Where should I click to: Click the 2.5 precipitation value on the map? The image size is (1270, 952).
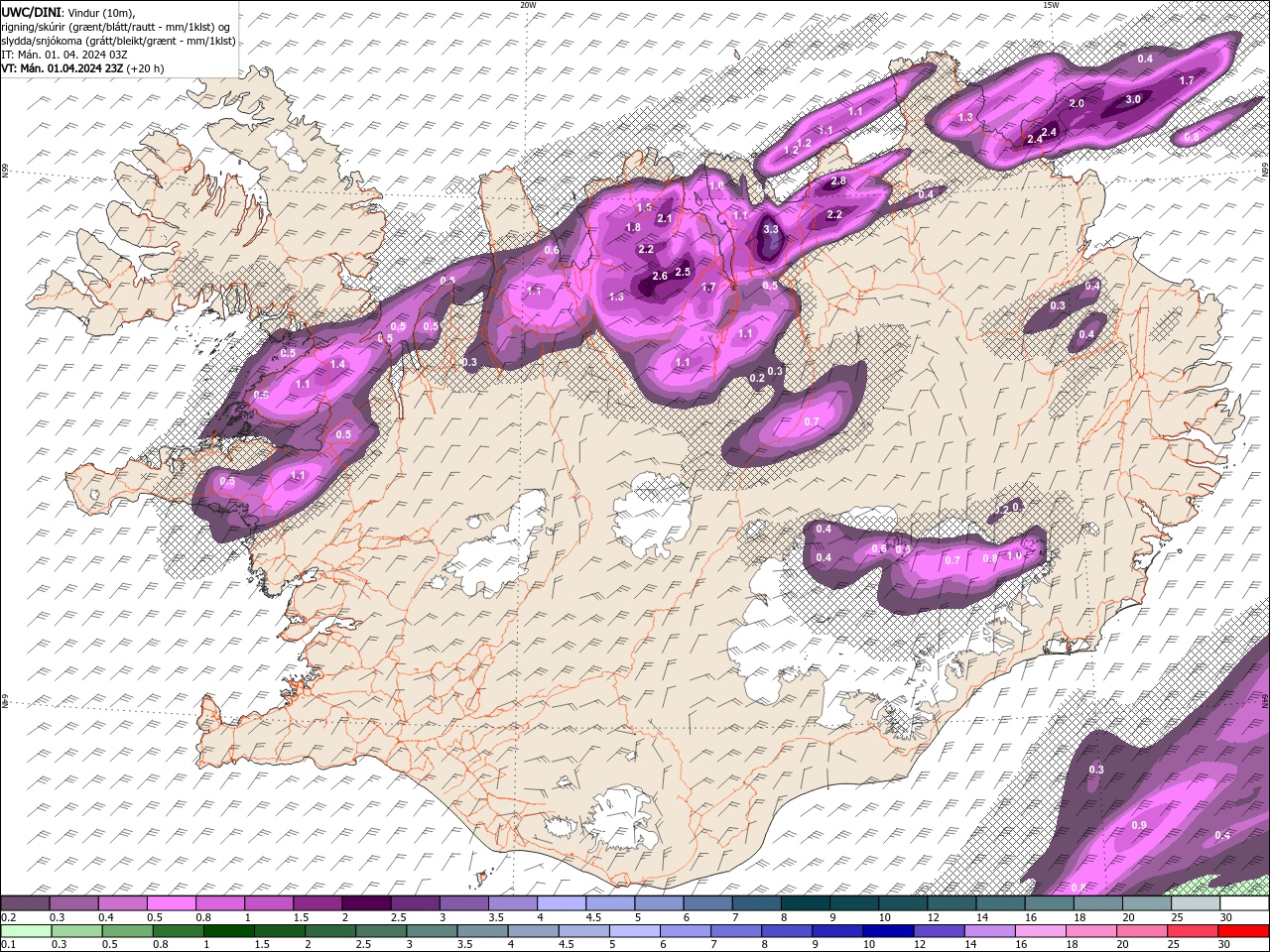683,272
